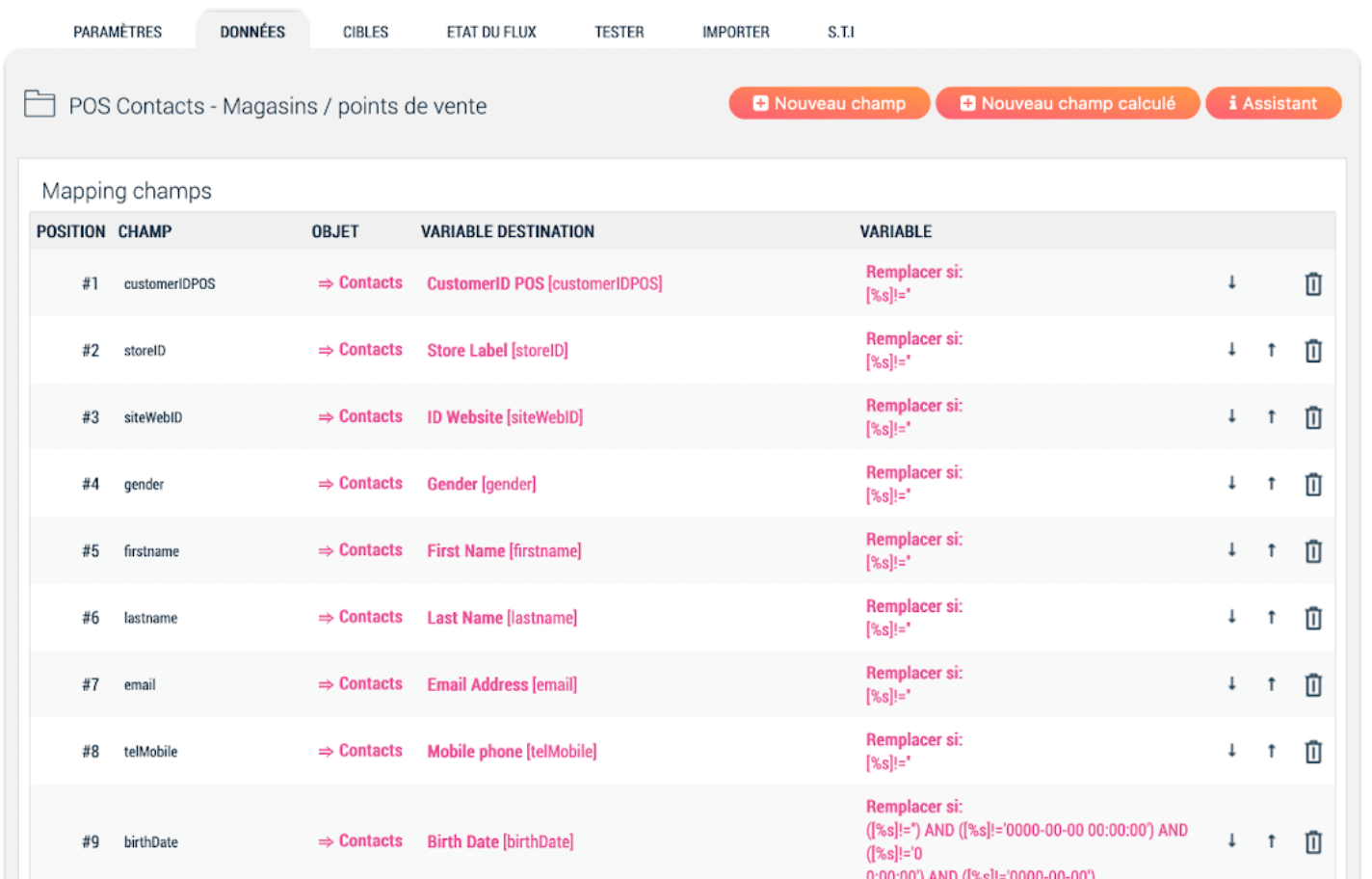The image size is (1372, 879).
Task: Open Gender [gender] destination link
Action: point(482,484)
